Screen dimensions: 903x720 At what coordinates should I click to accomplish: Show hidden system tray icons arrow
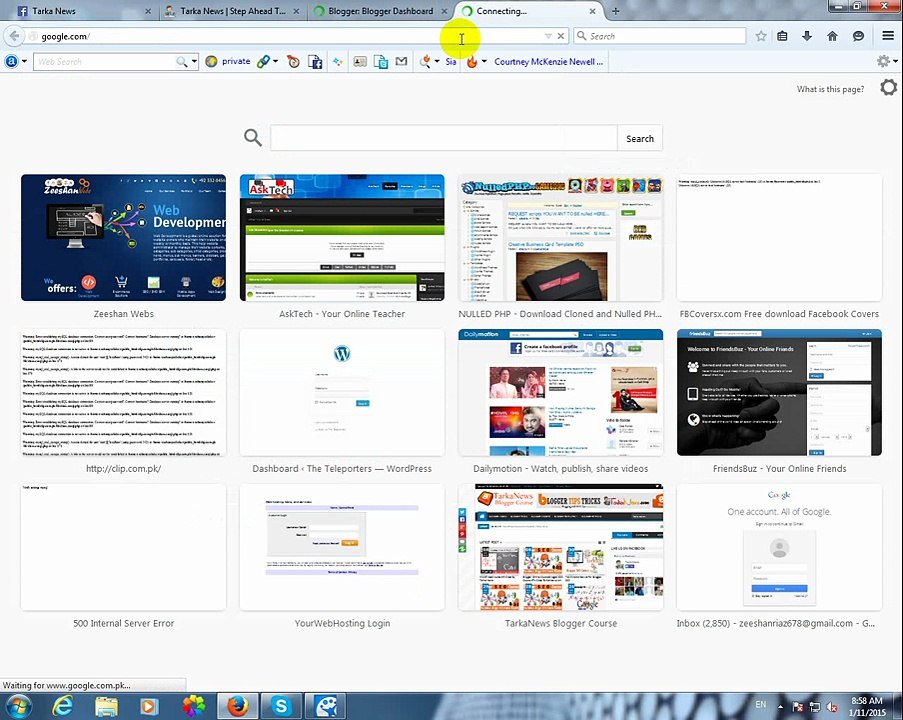pos(780,706)
